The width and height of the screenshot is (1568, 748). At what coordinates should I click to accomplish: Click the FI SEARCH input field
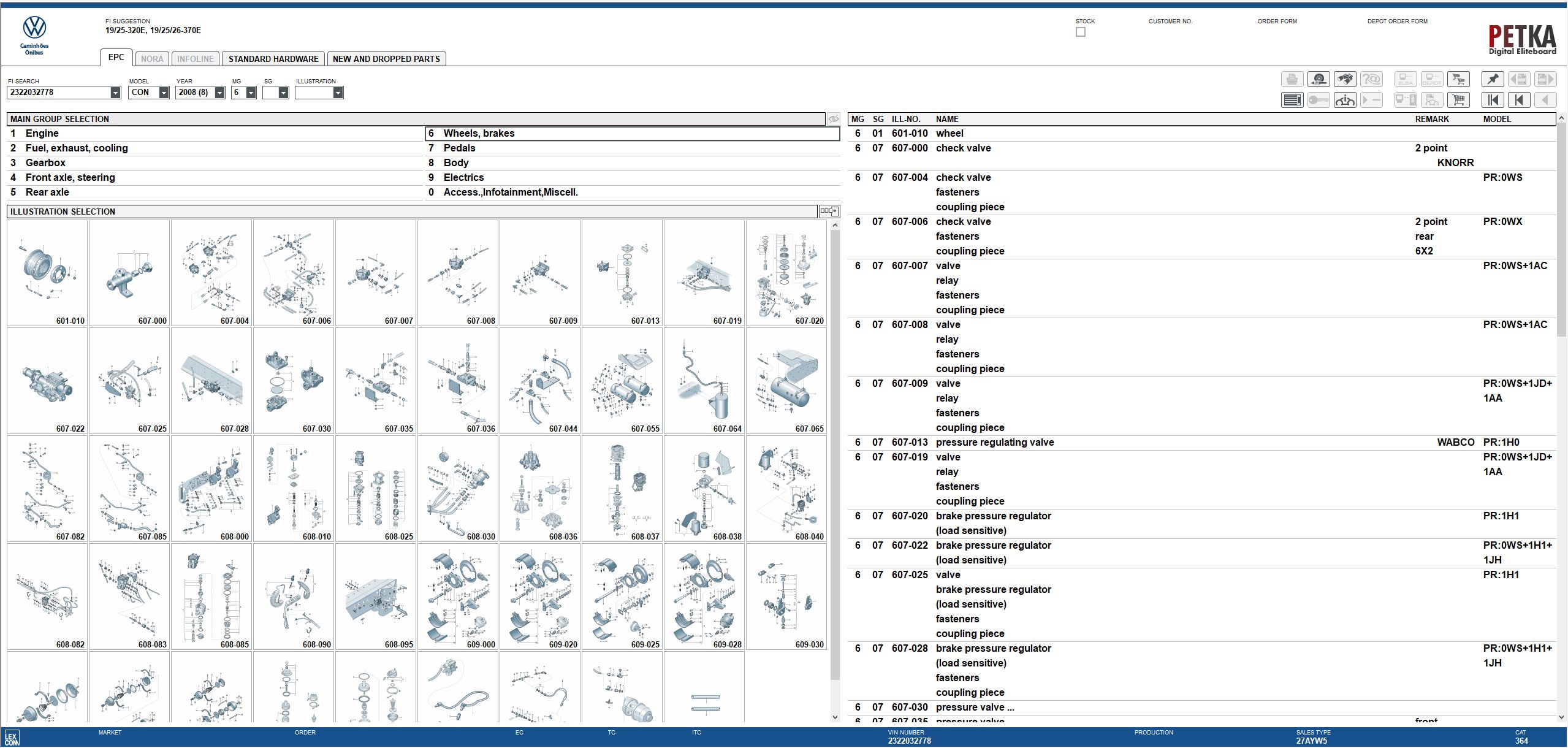pos(59,93)
